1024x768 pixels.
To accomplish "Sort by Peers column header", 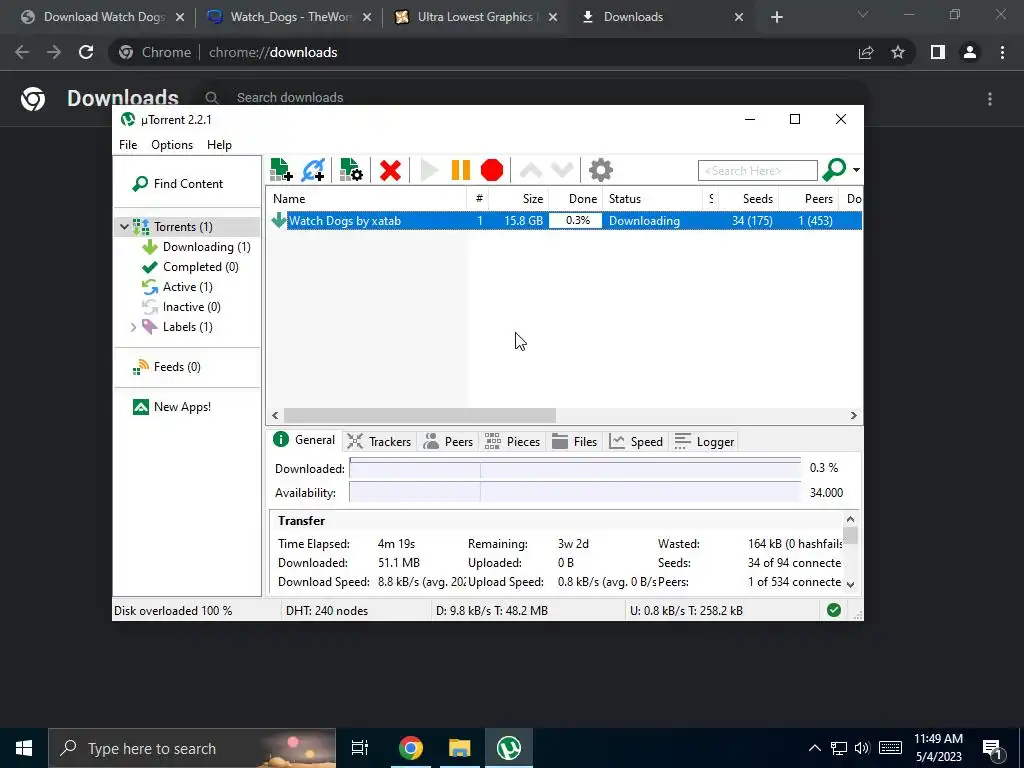I will 808,199.
